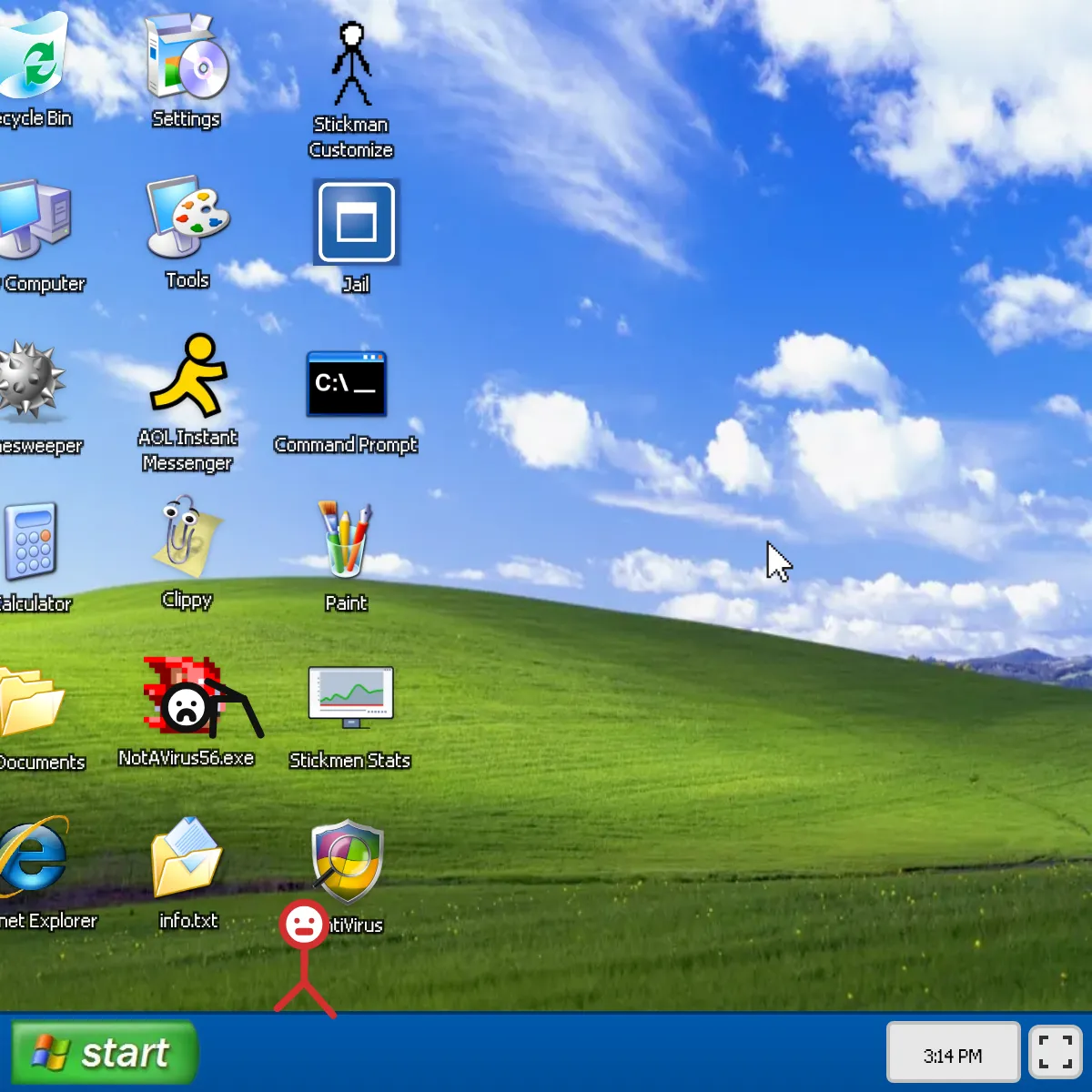Open the Jail window icon
1092x1092 pixels.
pyautogui.click(x=357, y=223)
